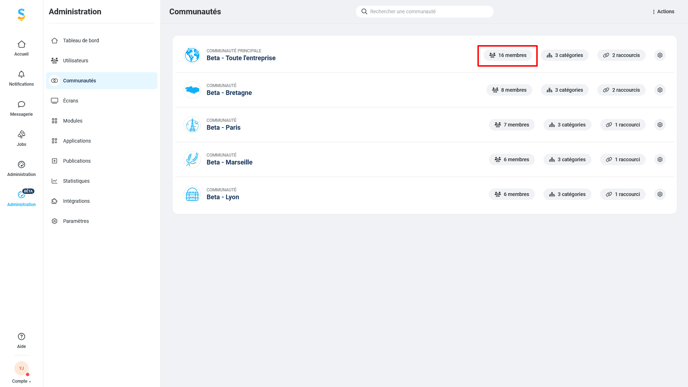This screenshot has width=688, height=387.
Task: Click the settings gear for Beta - Bretagne
Action: pos(659,90)
